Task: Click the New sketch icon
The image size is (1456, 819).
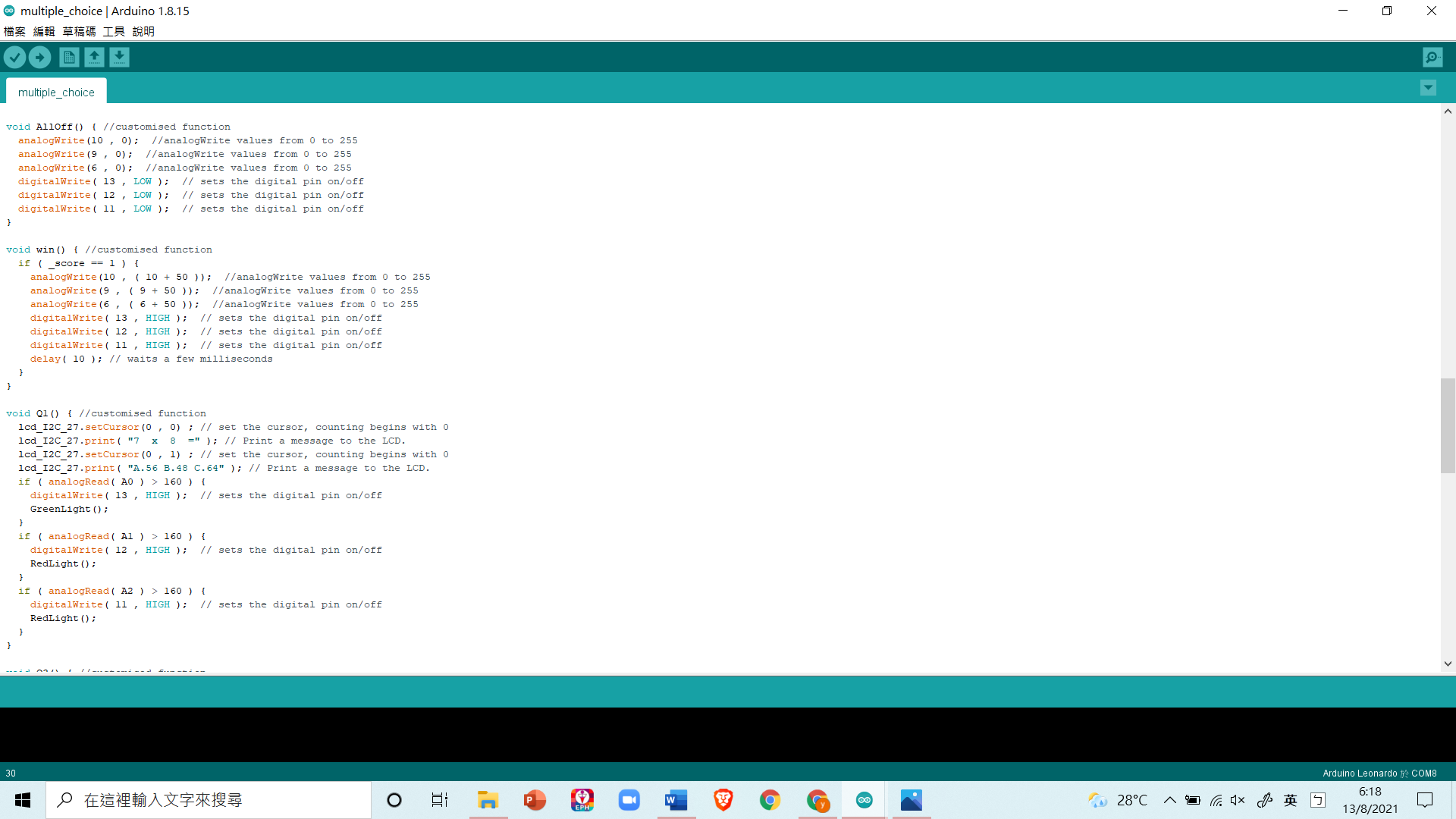Action: [x=69, y=57]
